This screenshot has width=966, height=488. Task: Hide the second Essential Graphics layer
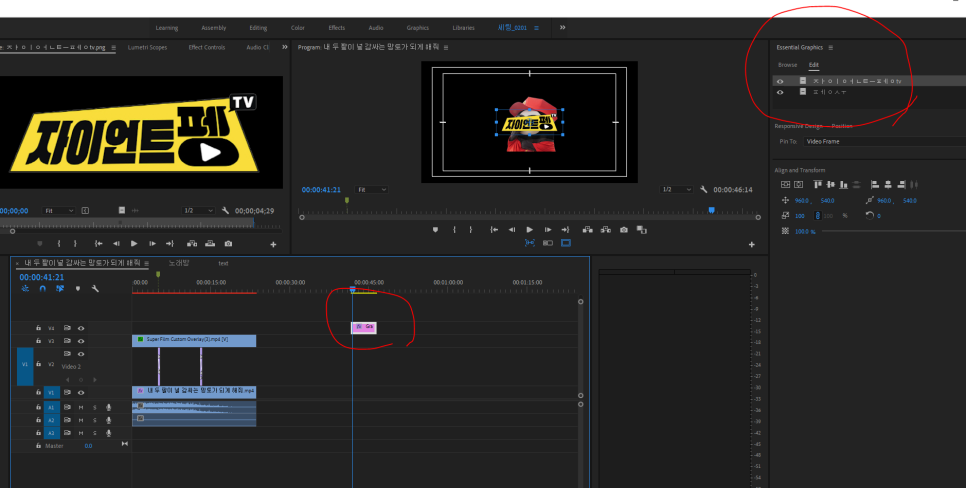(780, 92)
